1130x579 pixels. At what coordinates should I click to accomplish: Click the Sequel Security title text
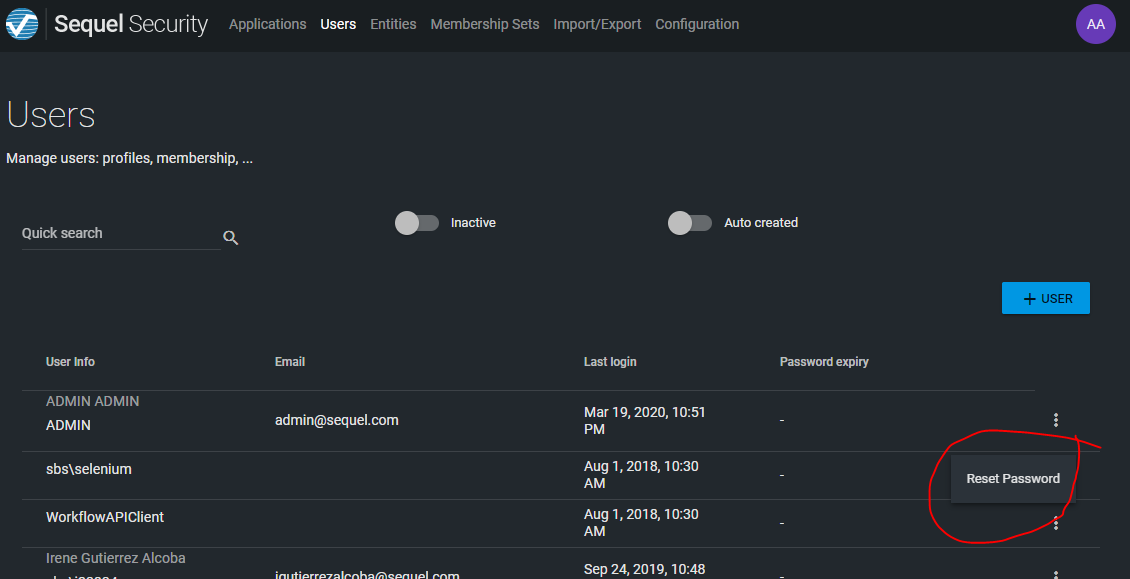coord(131,25)
